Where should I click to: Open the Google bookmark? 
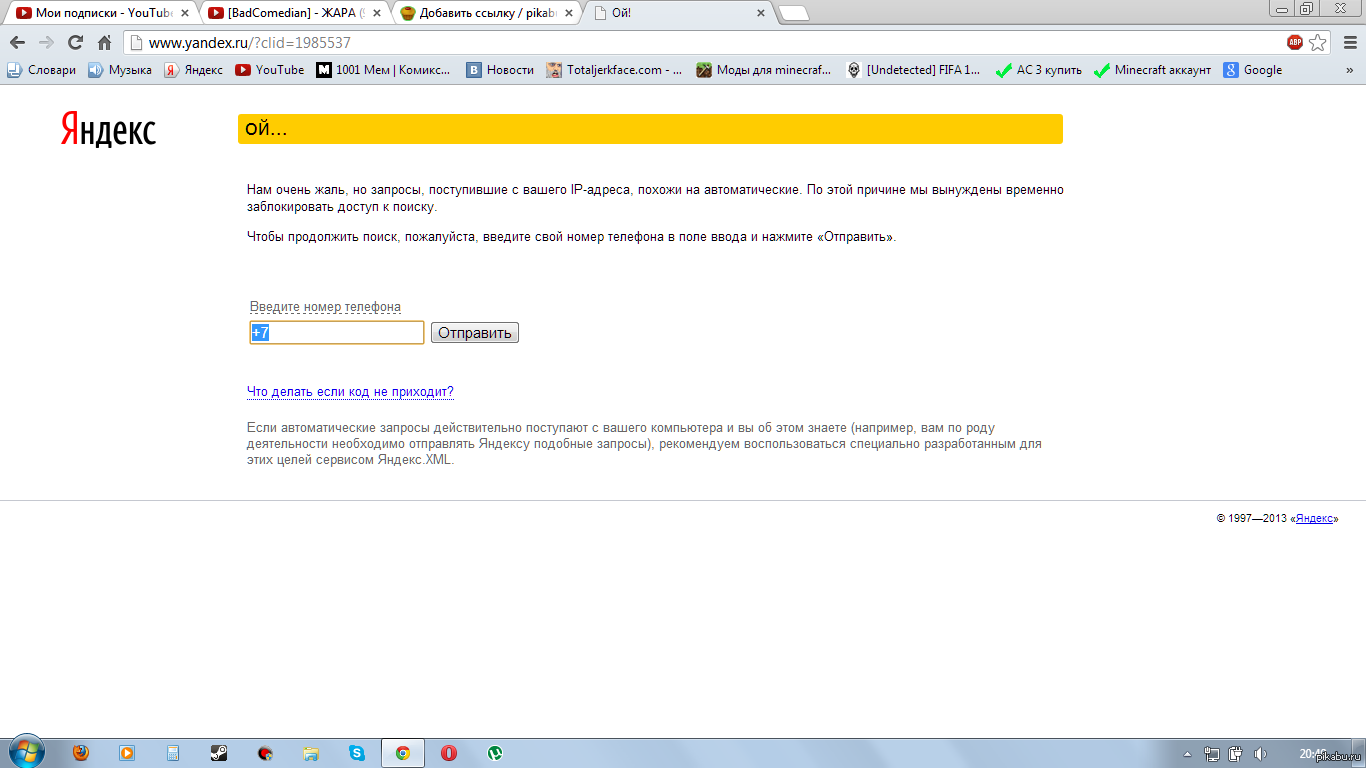click(1253, 70)
